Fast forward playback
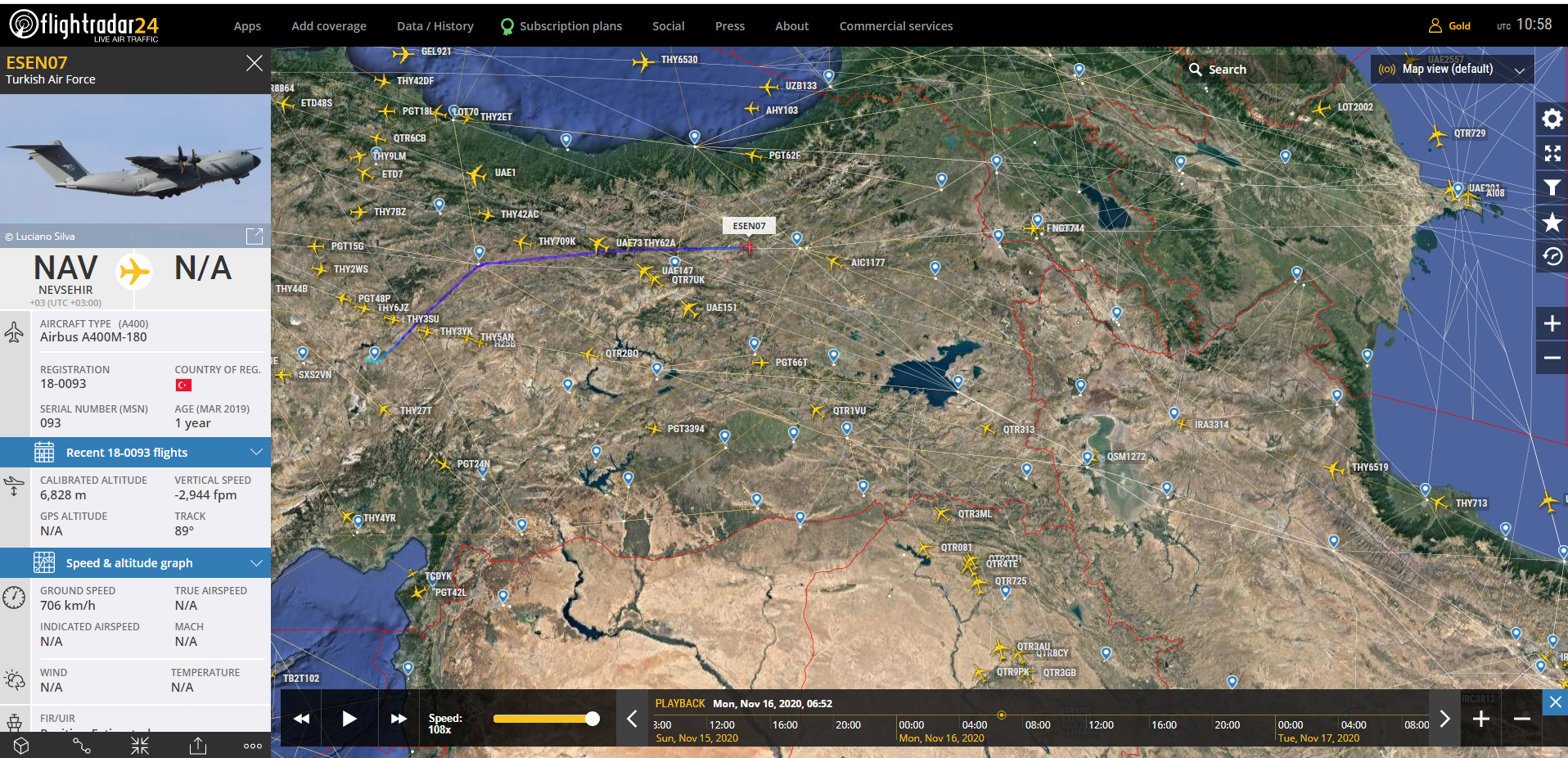The width and height of the screenshot is (1568, 758). (399, 719)
